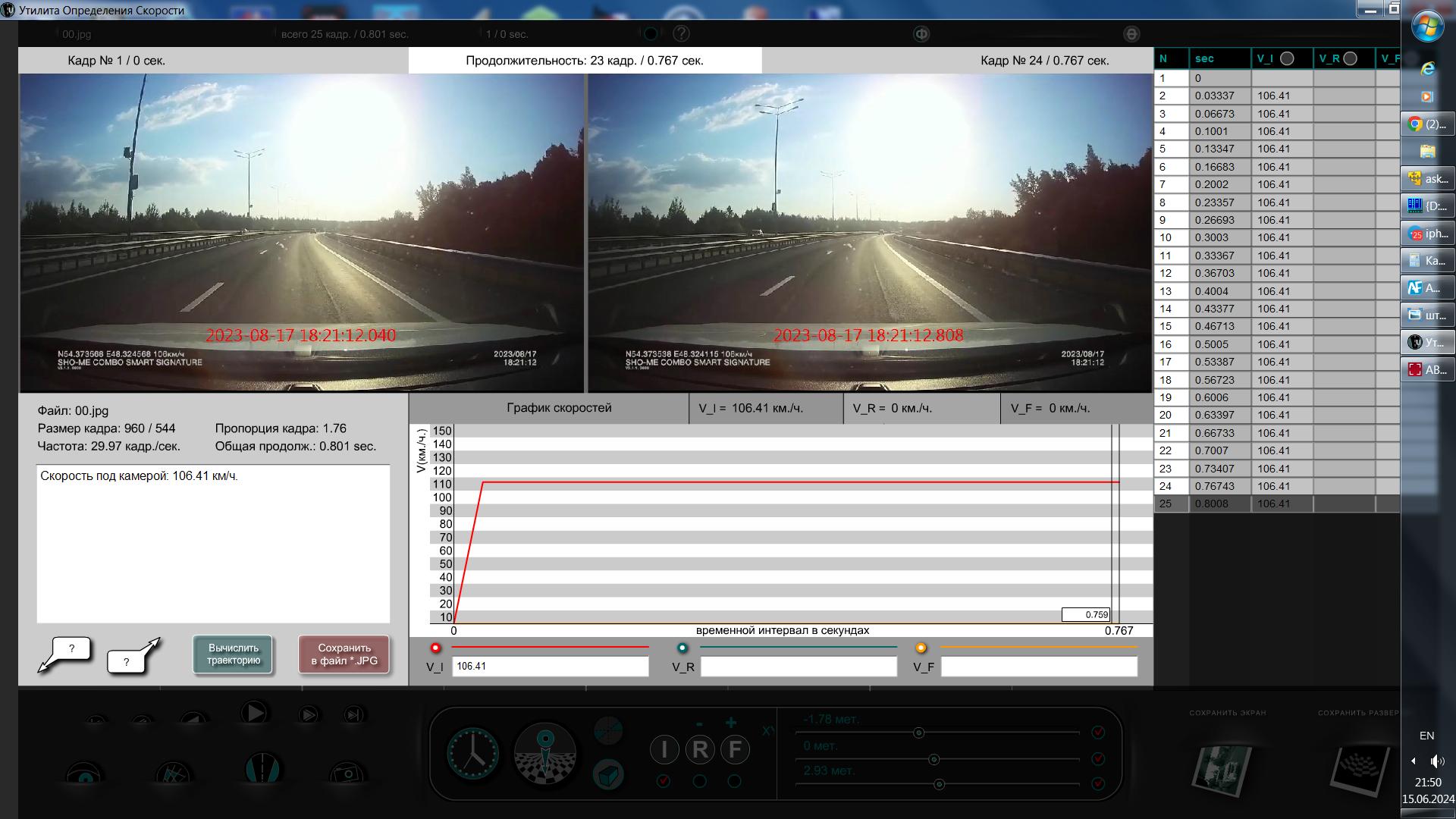Click the V_I value input field

coord(551,667)
